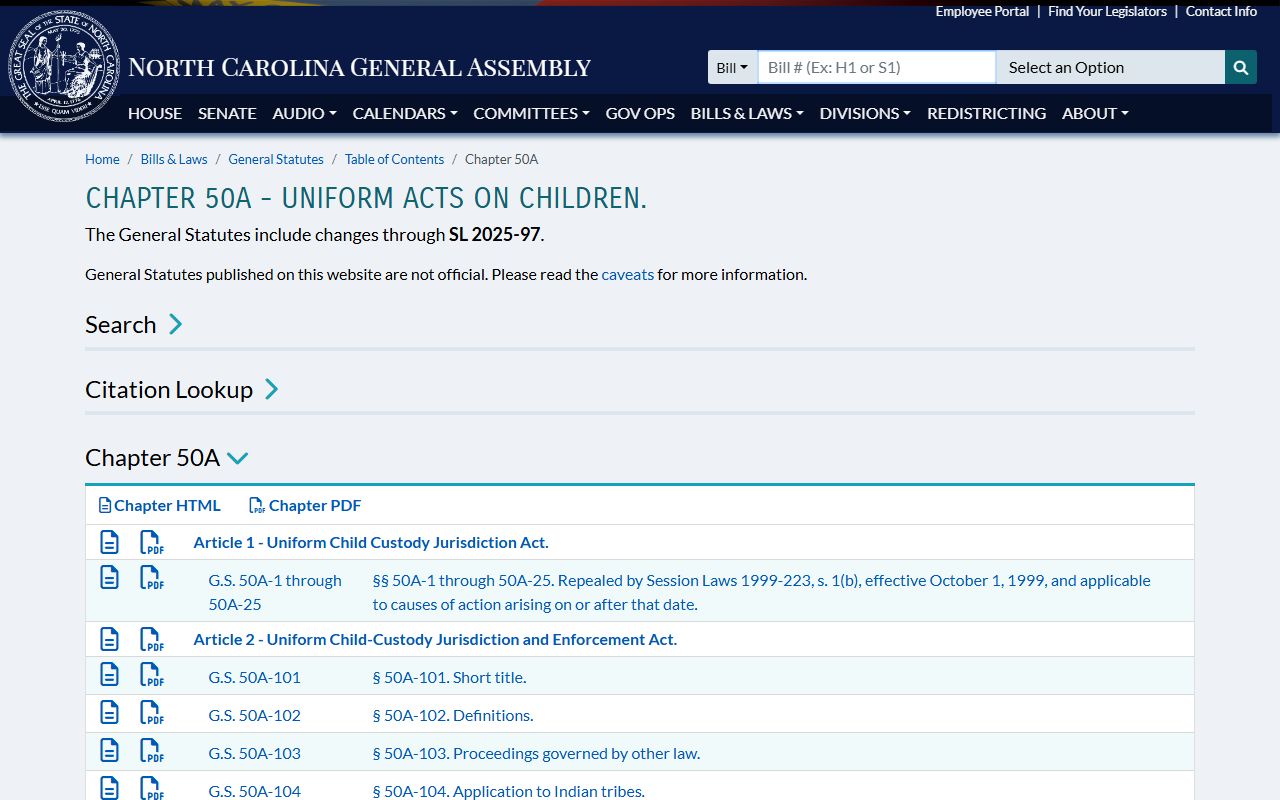Open the repealed §§ 50A-1 through 50A-25 description
The image size is (1280, 800).
(762, 592)
